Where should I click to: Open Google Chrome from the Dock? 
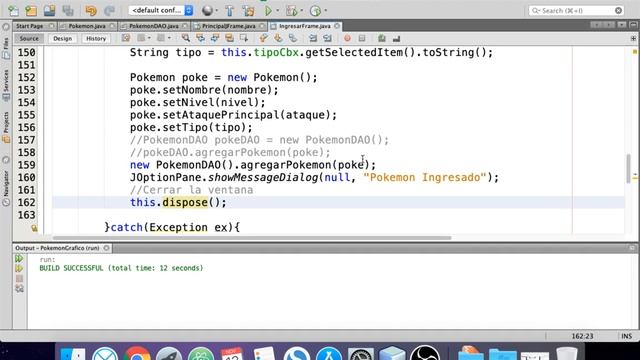click(137, 353)
